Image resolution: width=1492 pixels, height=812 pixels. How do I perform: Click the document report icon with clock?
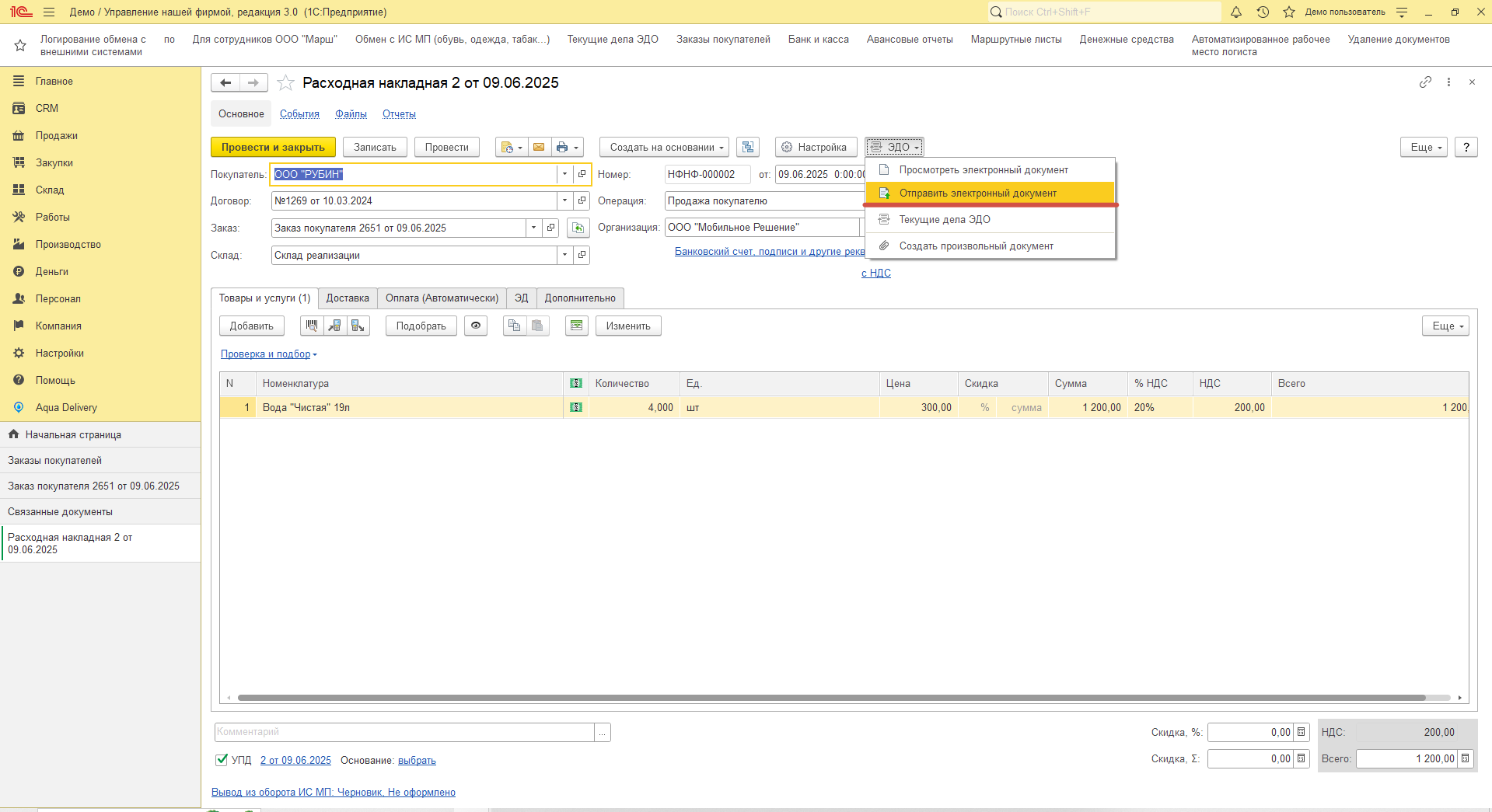click(512, 147)
